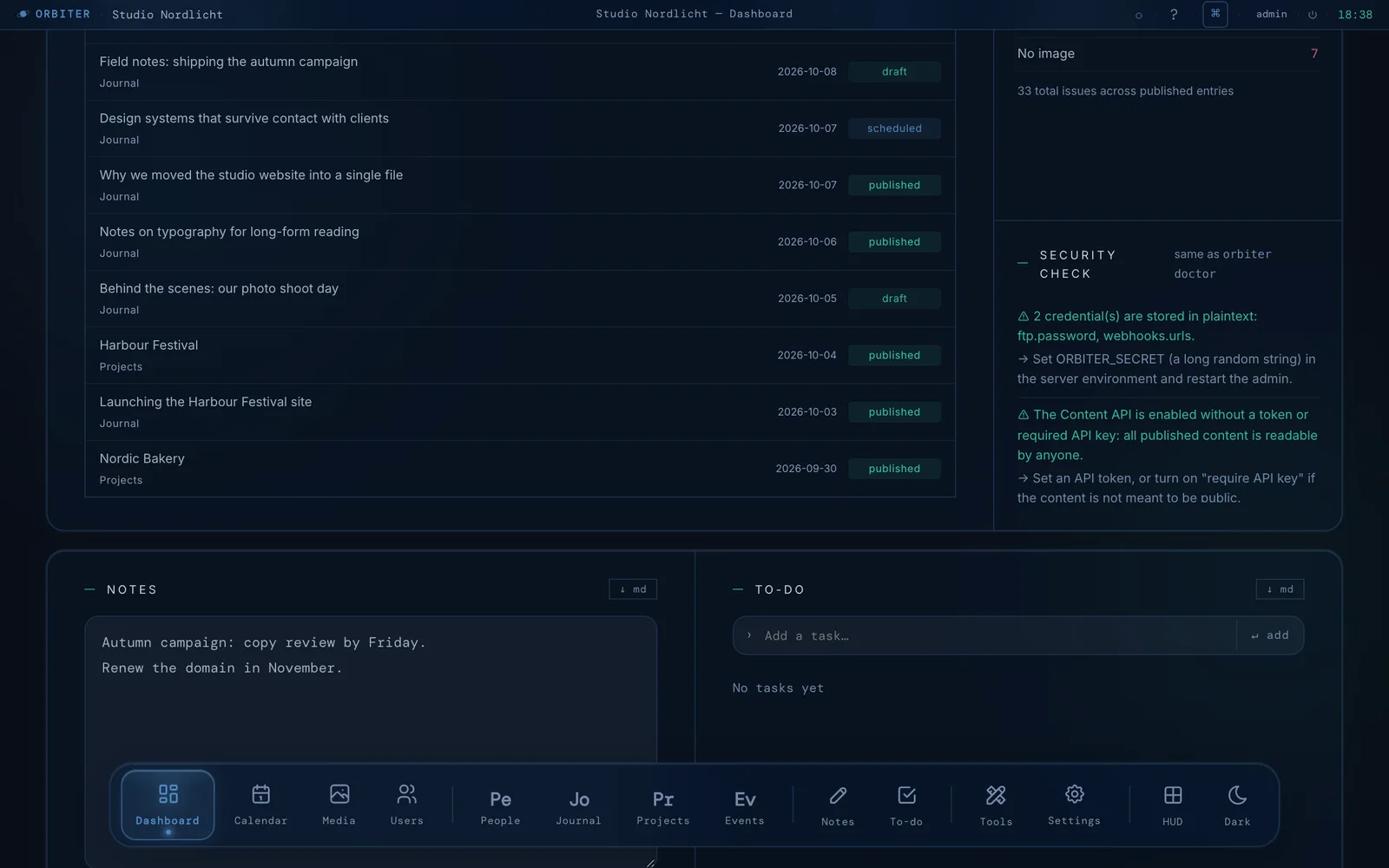Viewport: 1389px width, 868px height.
Task: Click the Notes textarea resize handle
Action: pyautogui.click(x=650, y=863)
